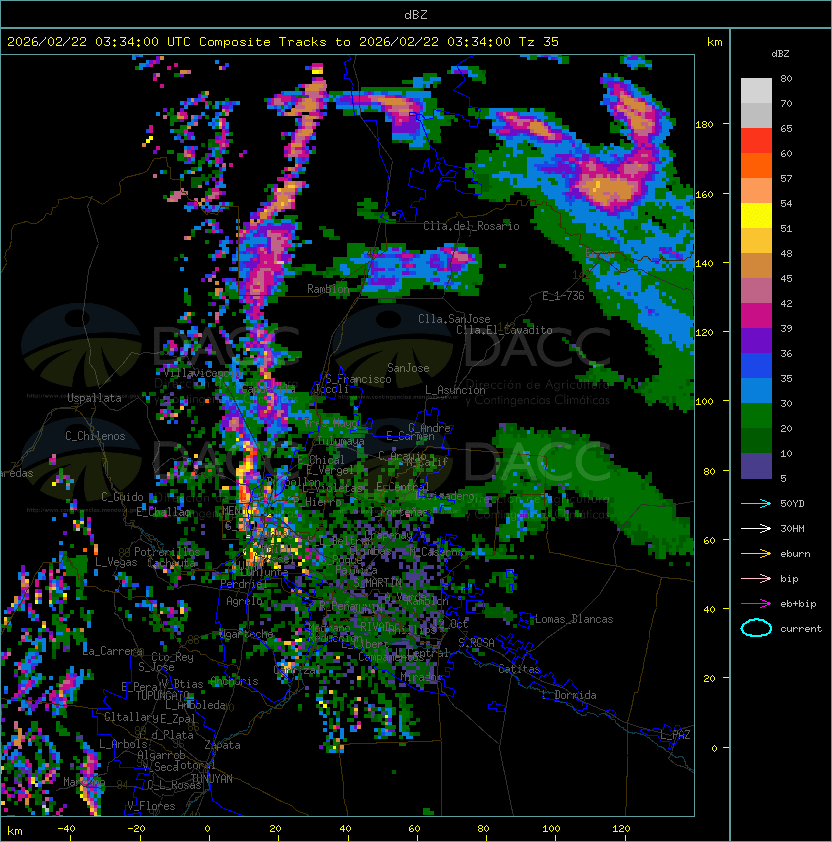
Task: Click the 'Anchoris' map label
Action: pyautogui.click(x=234, y=681)
